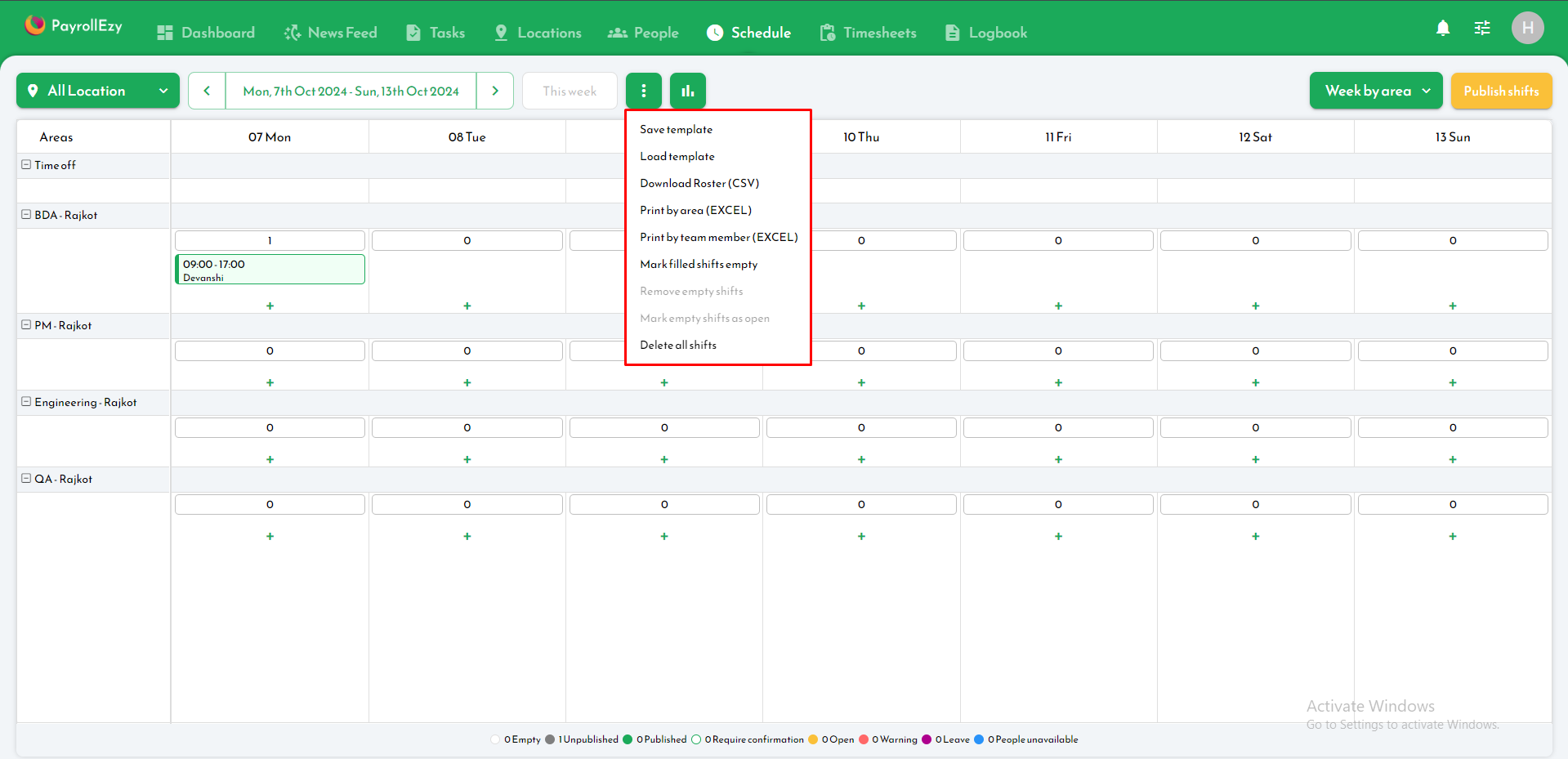Collapse the Time off section
The width and height of the screenshot is (1568, 759).
tap(25, 165)
